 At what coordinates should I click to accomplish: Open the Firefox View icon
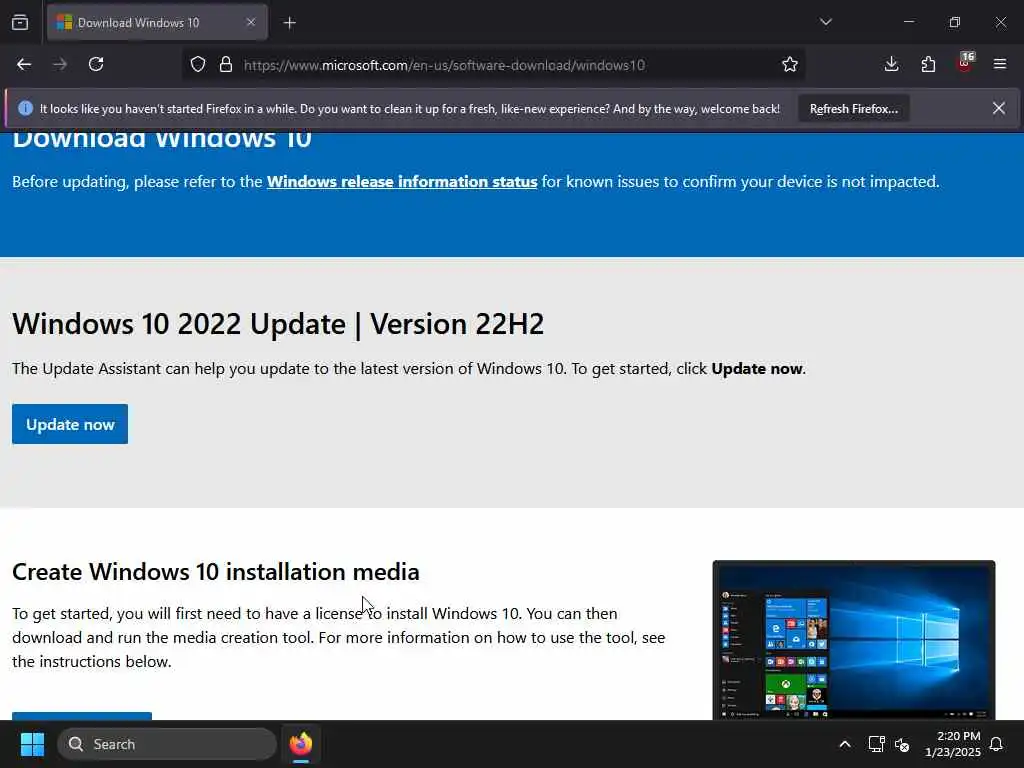pos(20,22)
